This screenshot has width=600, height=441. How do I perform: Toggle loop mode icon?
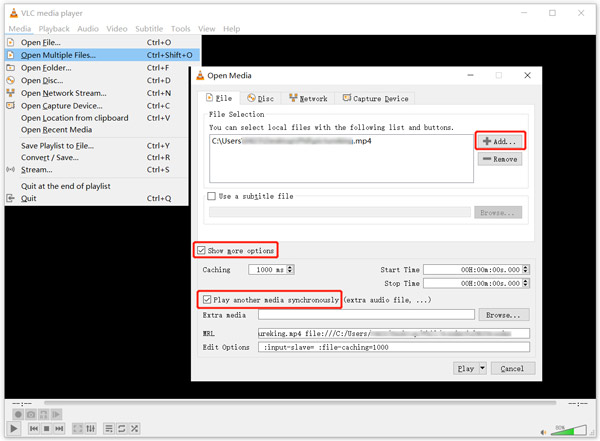tap(122, 428)
